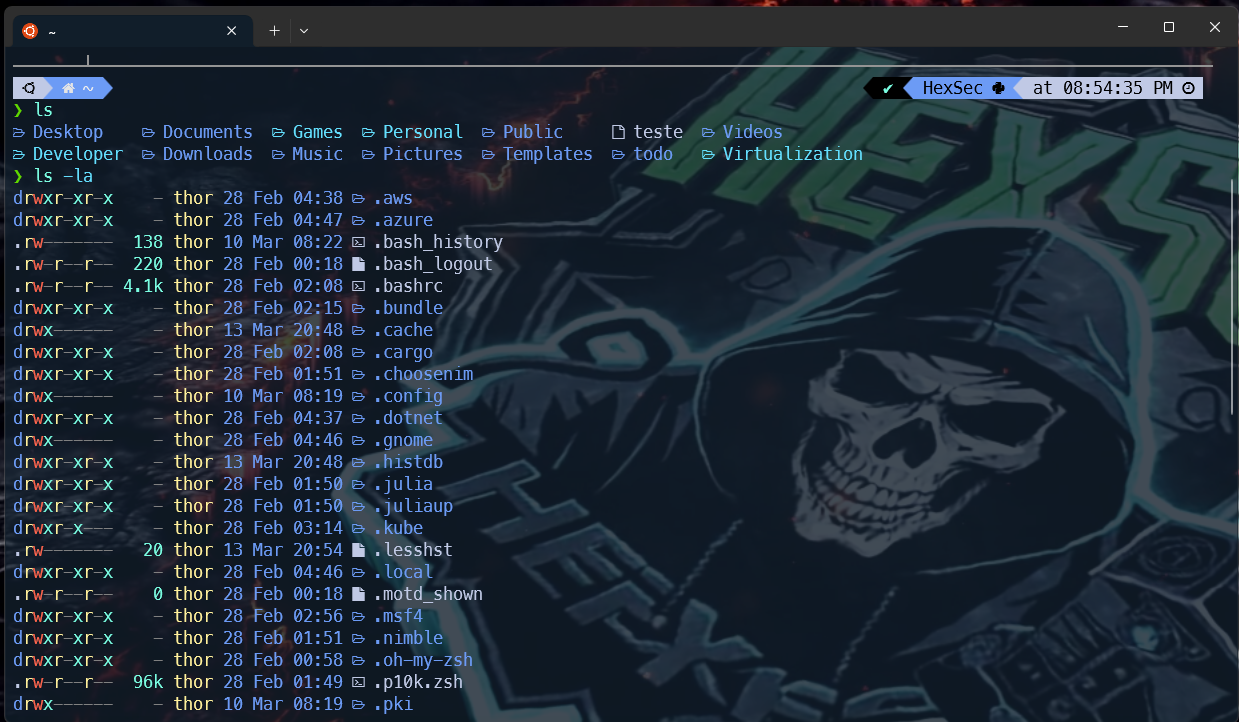Click the .cache directory name
Image resolution: width=1239 pixels, height=722 pixels.
(403, 330)
